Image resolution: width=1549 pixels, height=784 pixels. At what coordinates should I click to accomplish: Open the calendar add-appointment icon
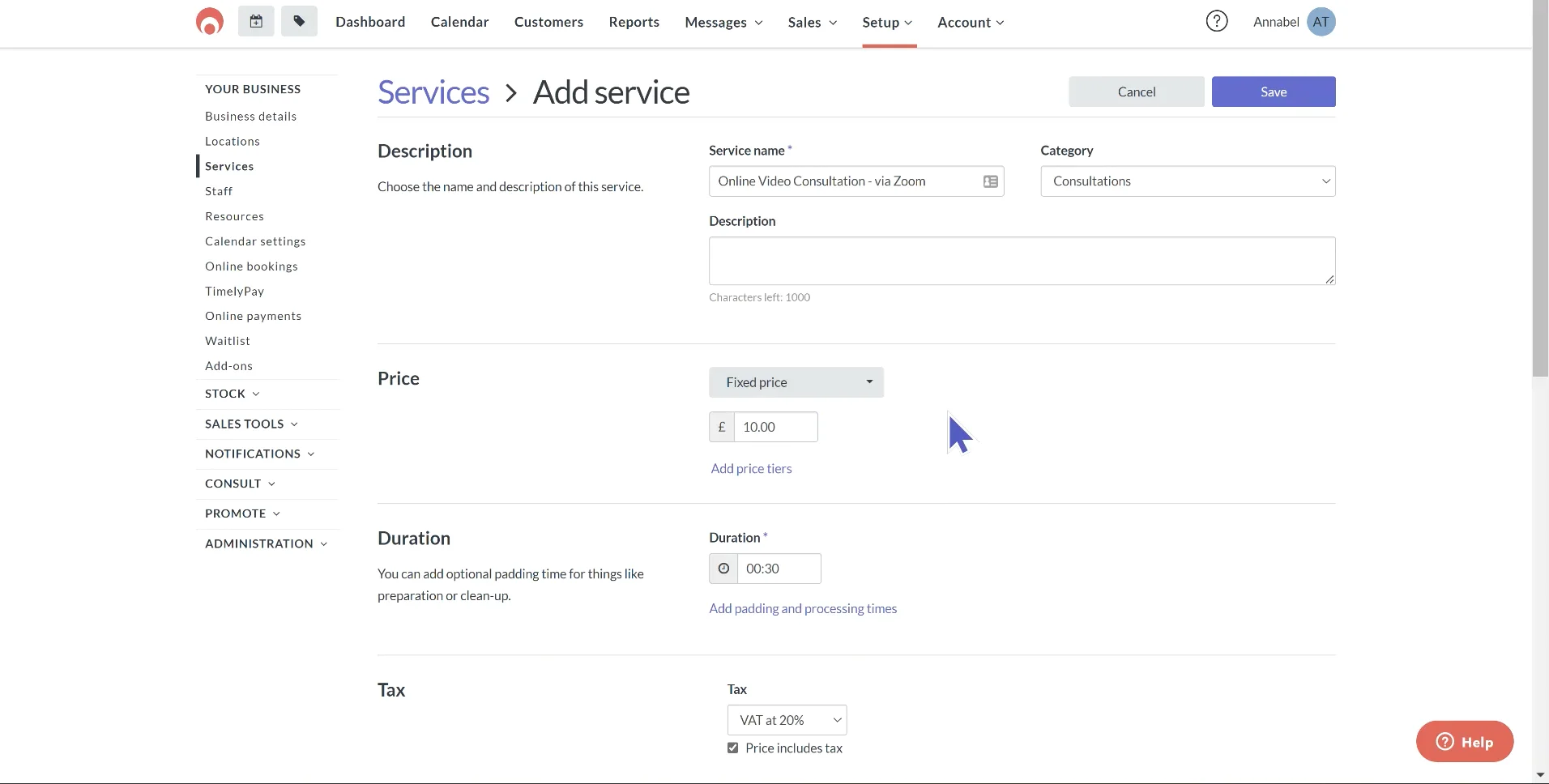coord(256,22)
